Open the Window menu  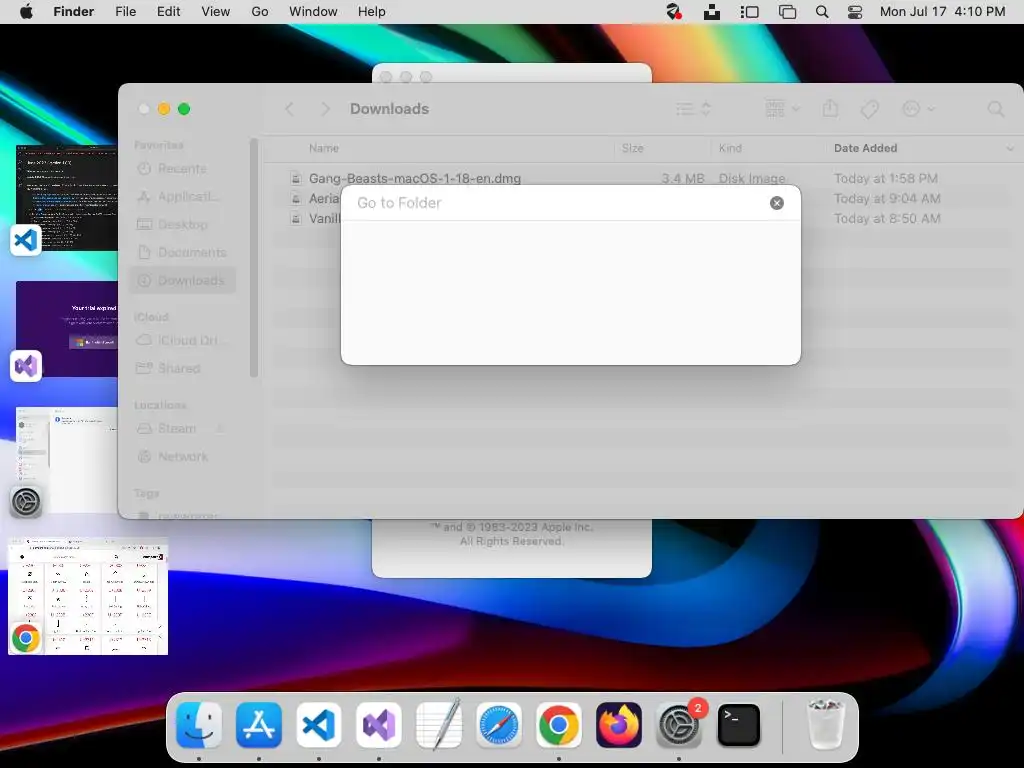click(x=313, y=12)
